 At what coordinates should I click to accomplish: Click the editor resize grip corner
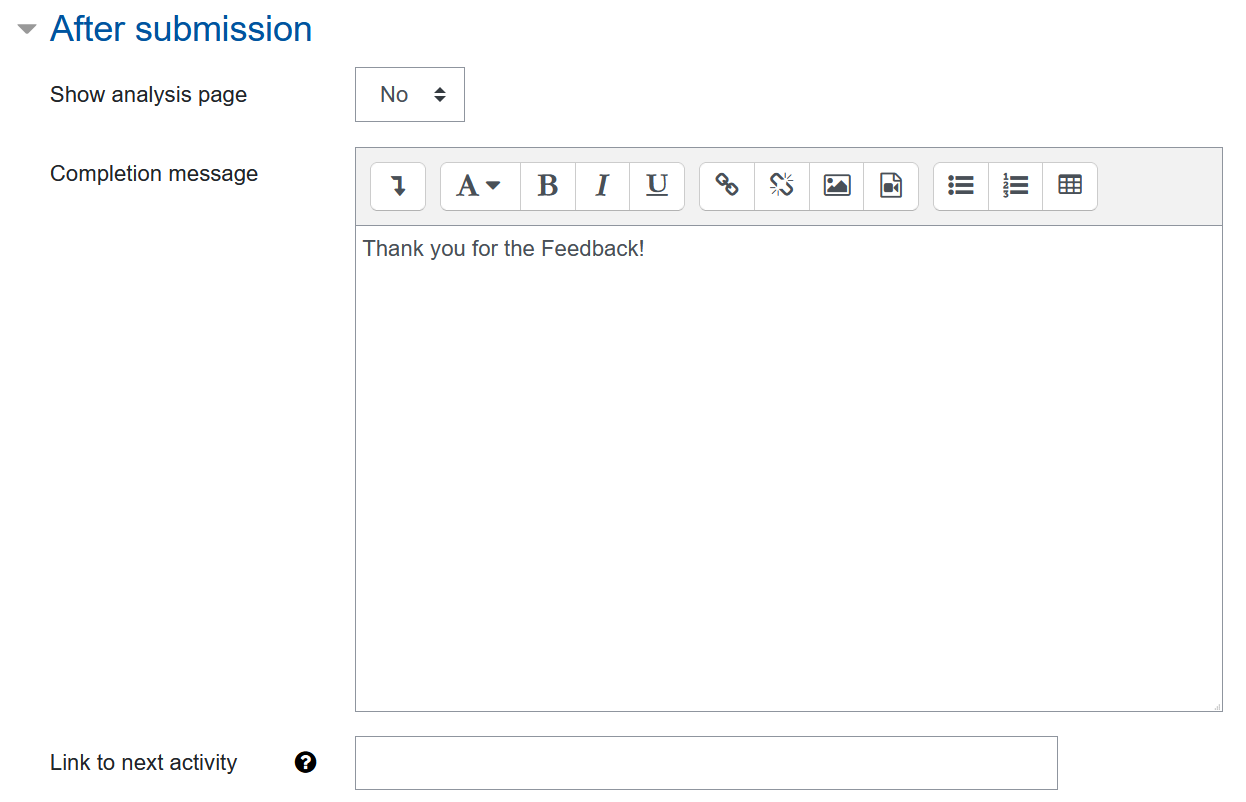(1215, 703)
